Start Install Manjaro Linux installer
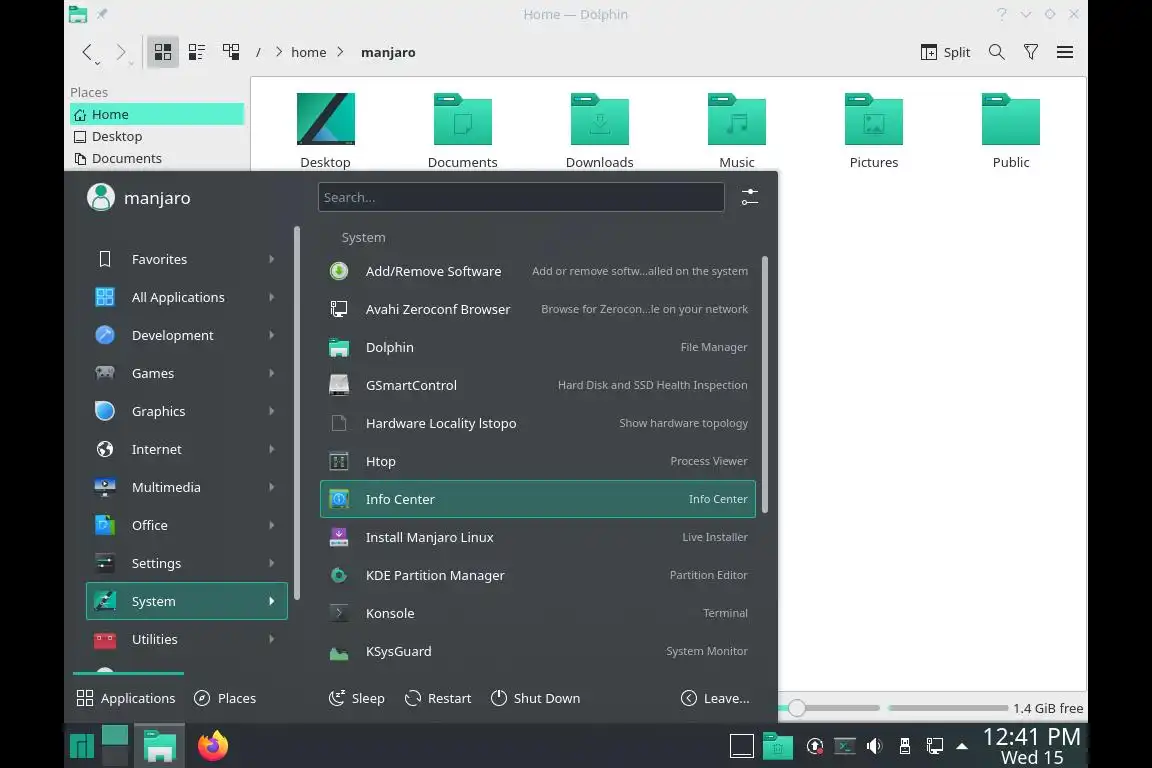The width and height of the screenshot is (1152, 768). click(x=537, y=537)
